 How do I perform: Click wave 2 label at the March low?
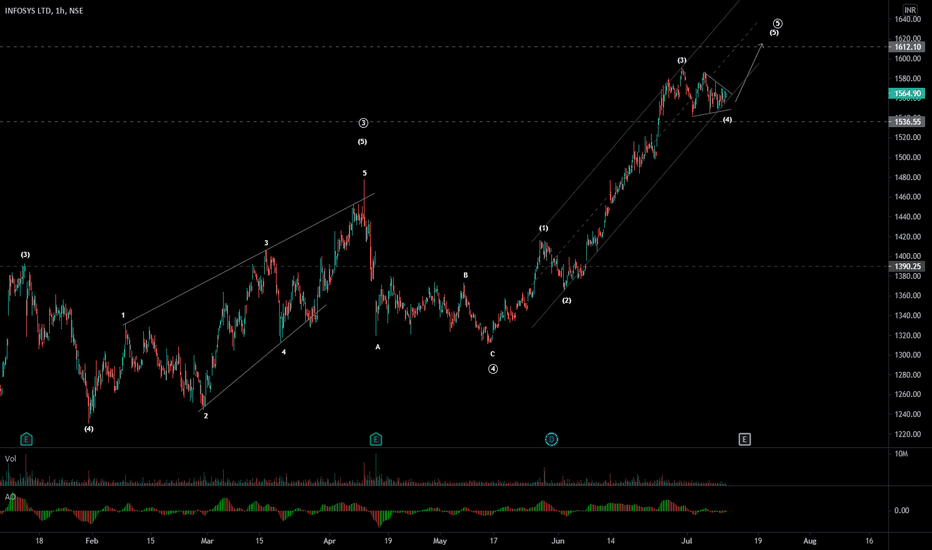click(206, 416)
